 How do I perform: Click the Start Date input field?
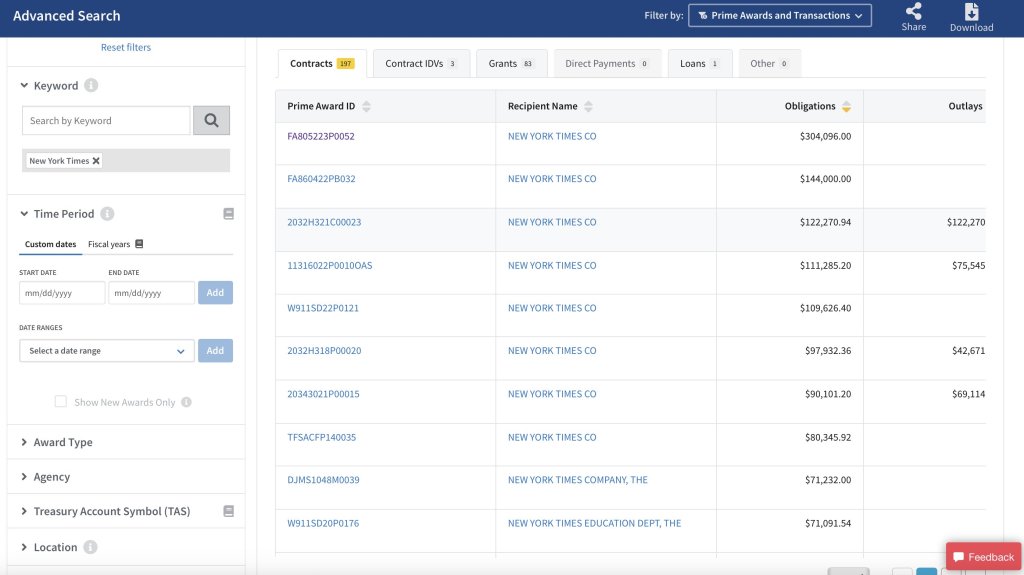[62, 293]
